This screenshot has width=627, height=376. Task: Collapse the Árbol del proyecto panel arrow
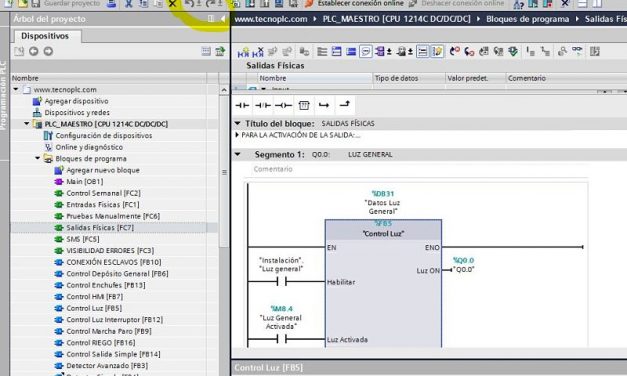[223, 19]
